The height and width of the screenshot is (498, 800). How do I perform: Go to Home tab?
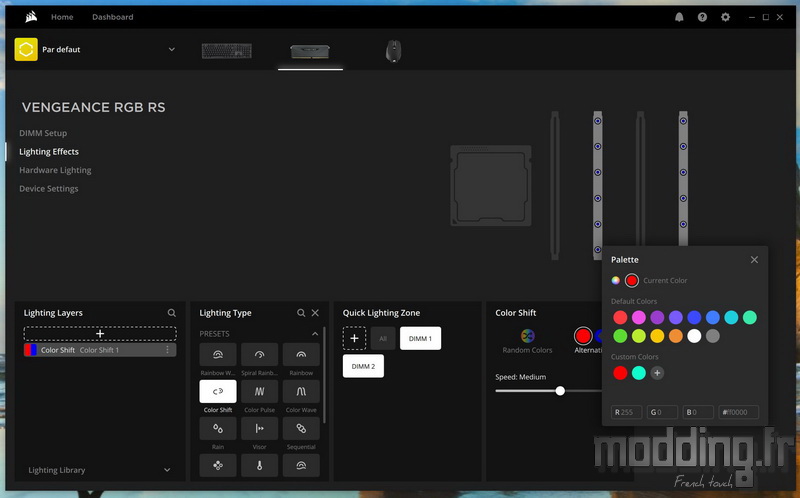pyautogui.click(x=62, y=17)
